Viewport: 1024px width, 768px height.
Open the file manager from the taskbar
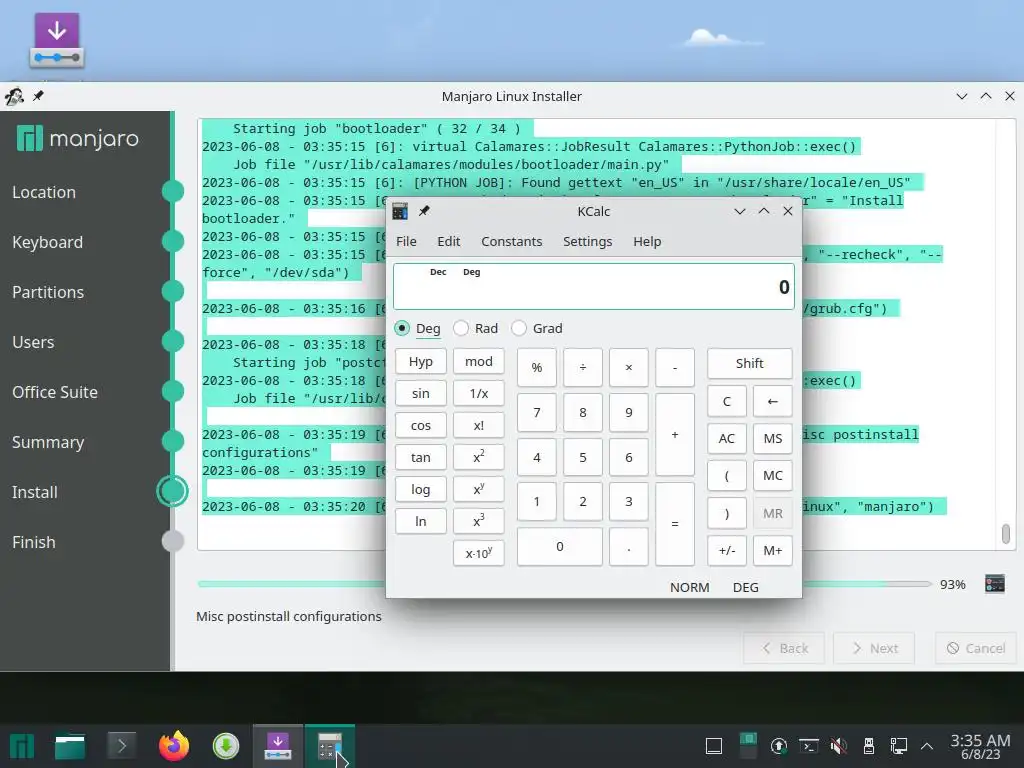(x=70, y=746)
